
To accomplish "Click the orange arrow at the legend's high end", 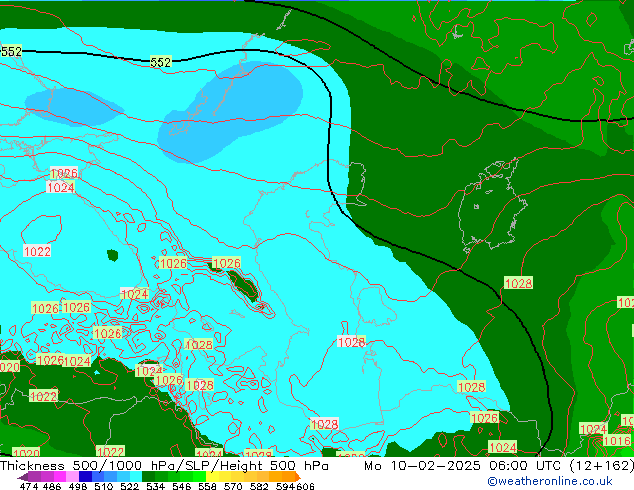I will coord(298,477).
